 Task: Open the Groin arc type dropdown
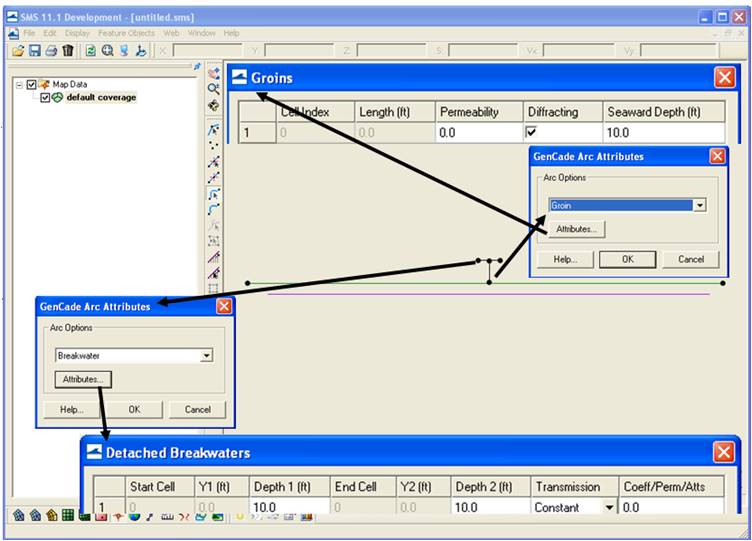tap(700, 205)
